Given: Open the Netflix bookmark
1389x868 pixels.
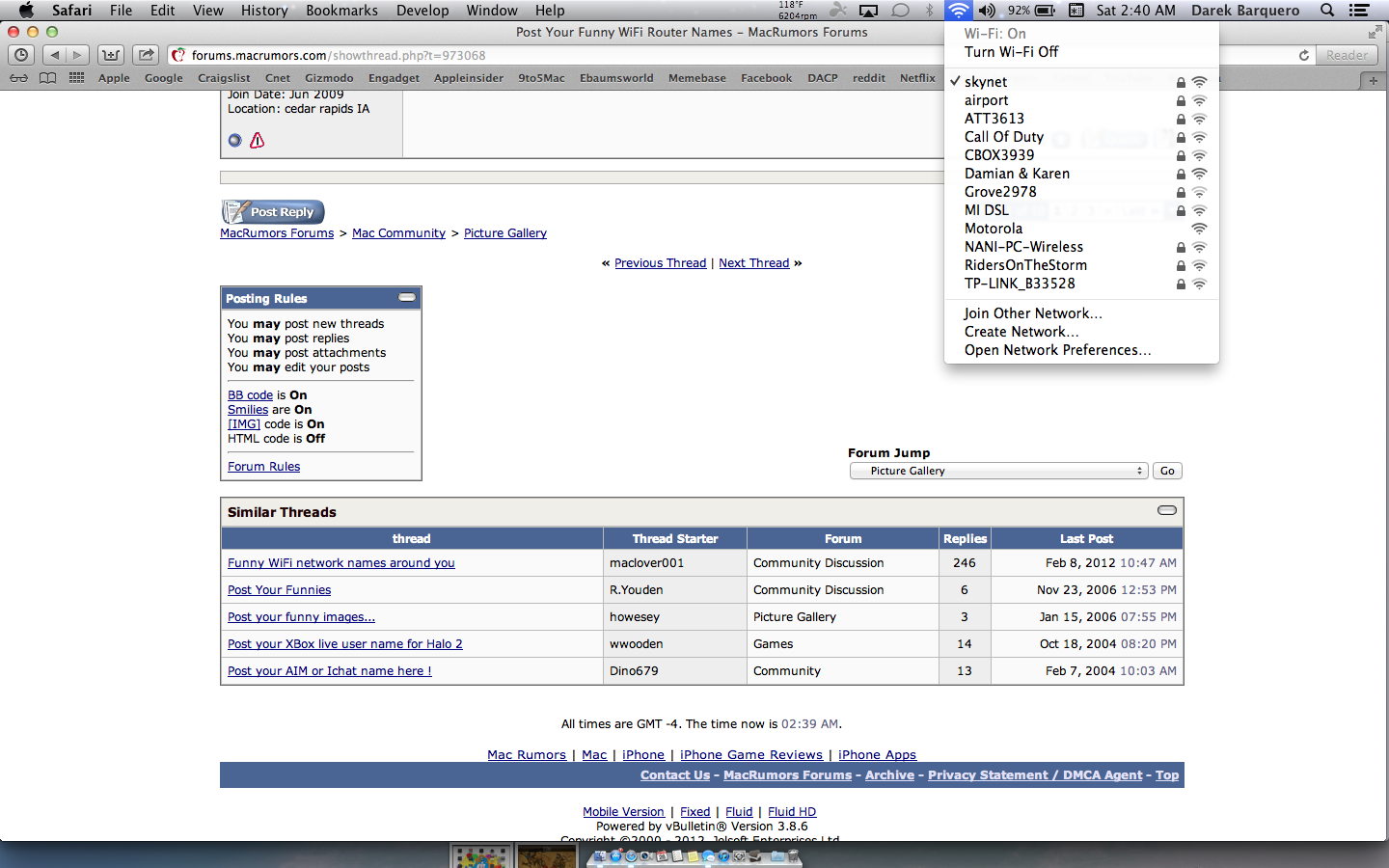Looking at the screenshot, I should point(917,78).
